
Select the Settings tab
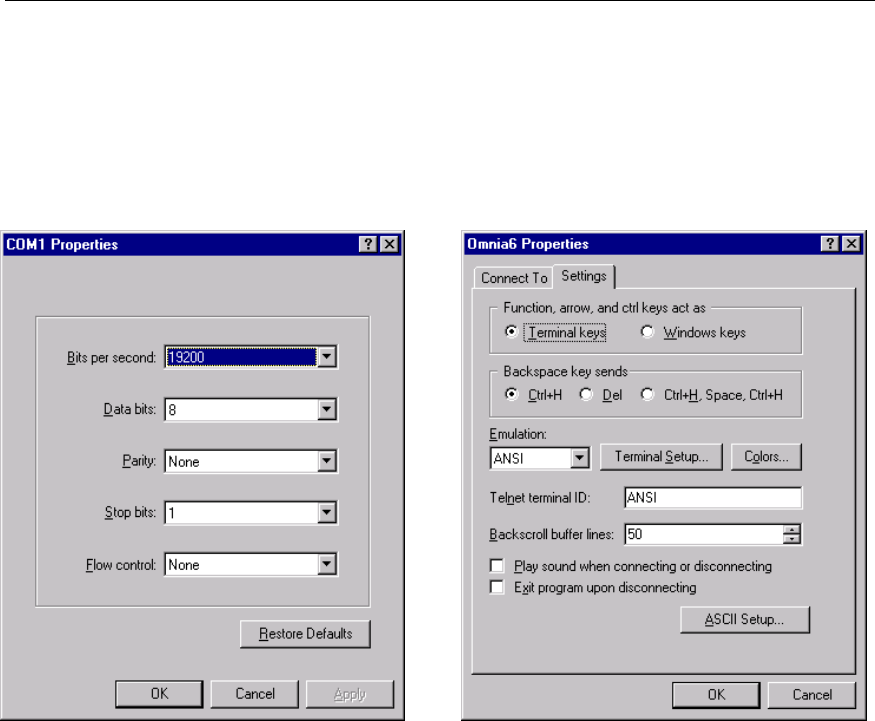coord(584,276)
